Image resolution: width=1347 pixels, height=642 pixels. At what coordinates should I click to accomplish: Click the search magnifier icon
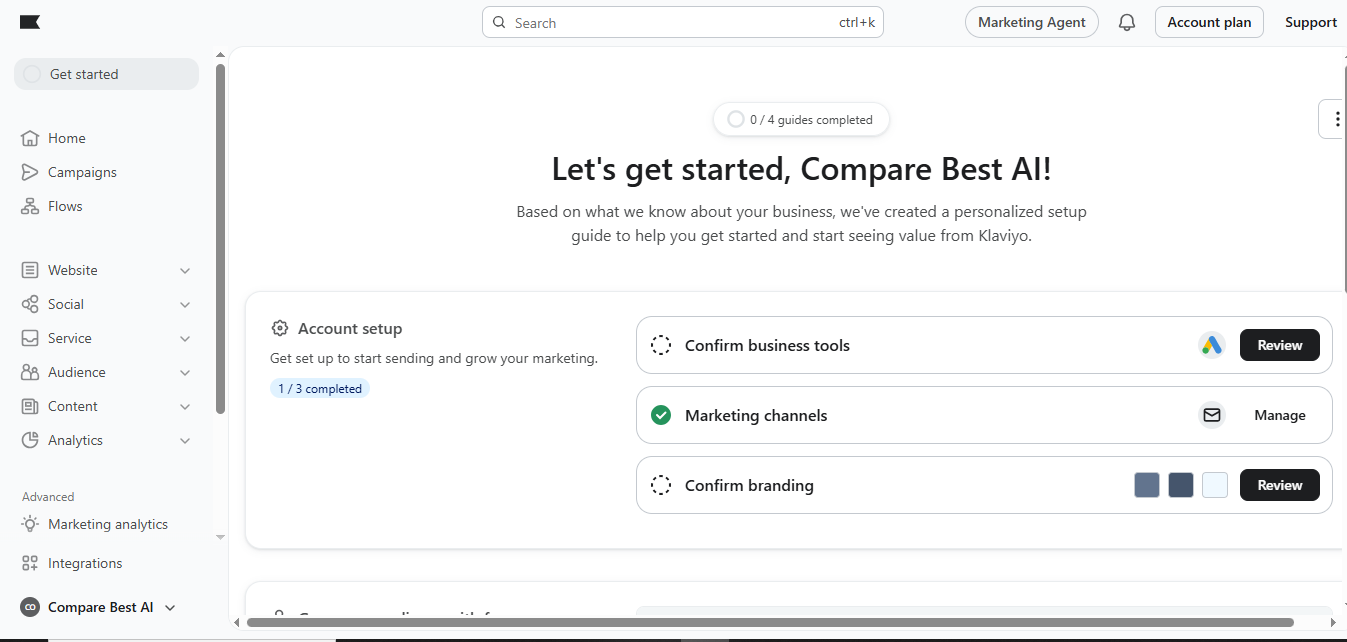(499, 22)
